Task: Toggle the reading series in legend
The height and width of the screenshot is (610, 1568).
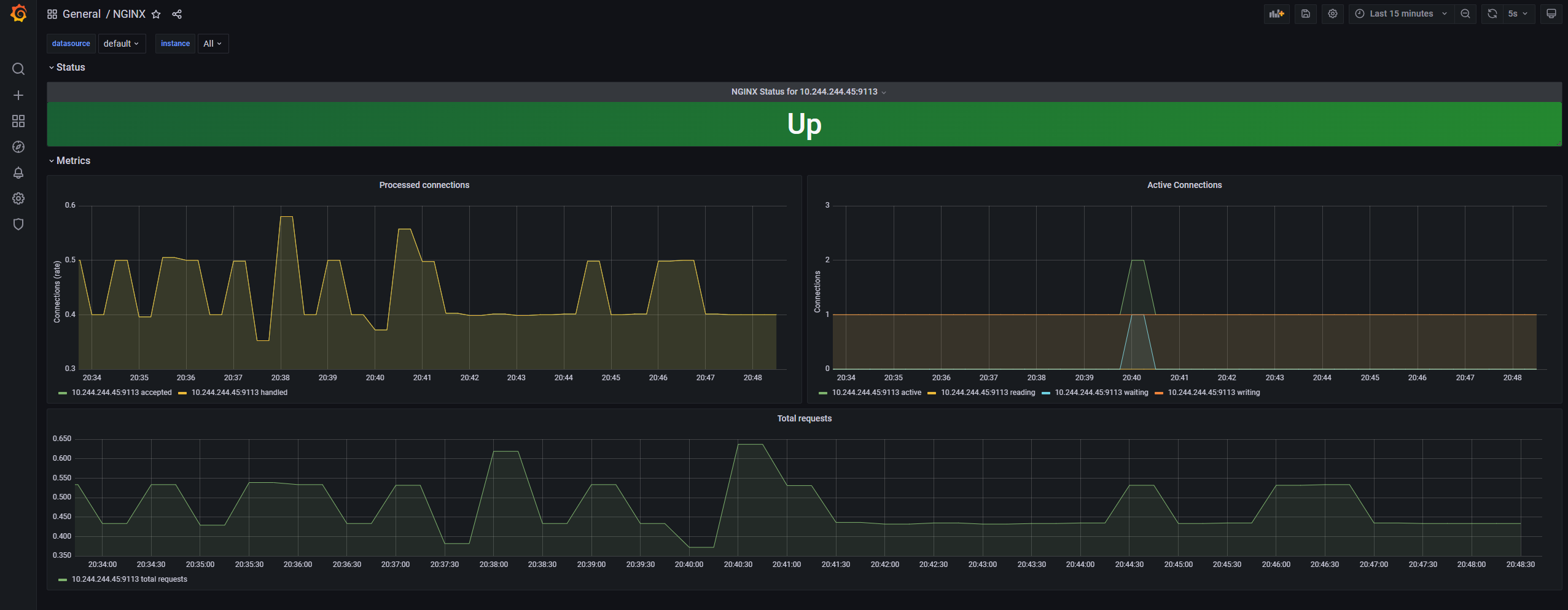Action: (988, 393)
